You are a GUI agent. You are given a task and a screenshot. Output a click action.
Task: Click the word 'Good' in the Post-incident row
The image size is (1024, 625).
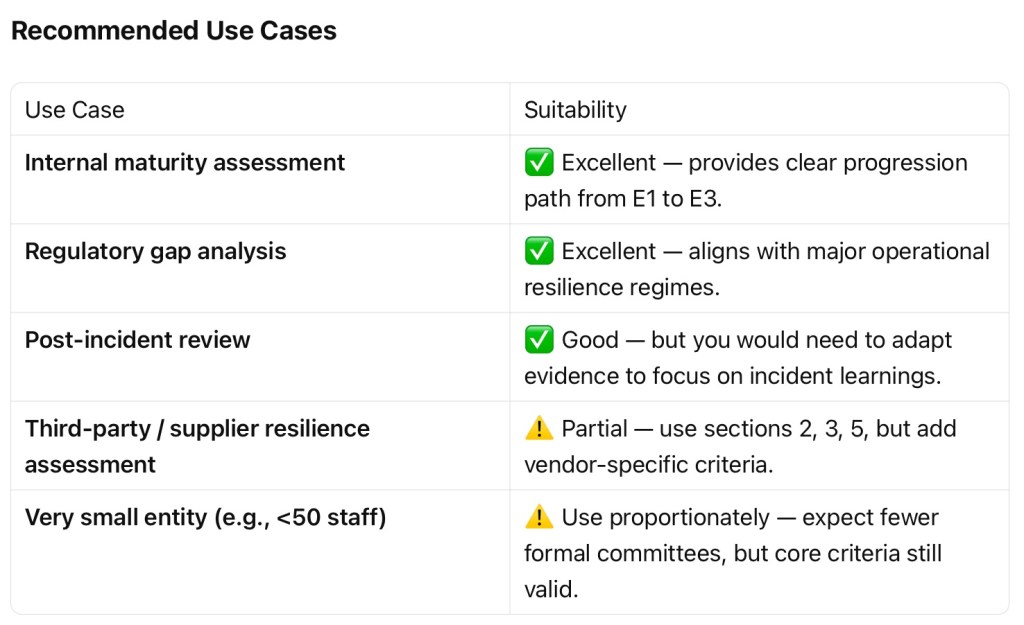[x=590, y=340]
